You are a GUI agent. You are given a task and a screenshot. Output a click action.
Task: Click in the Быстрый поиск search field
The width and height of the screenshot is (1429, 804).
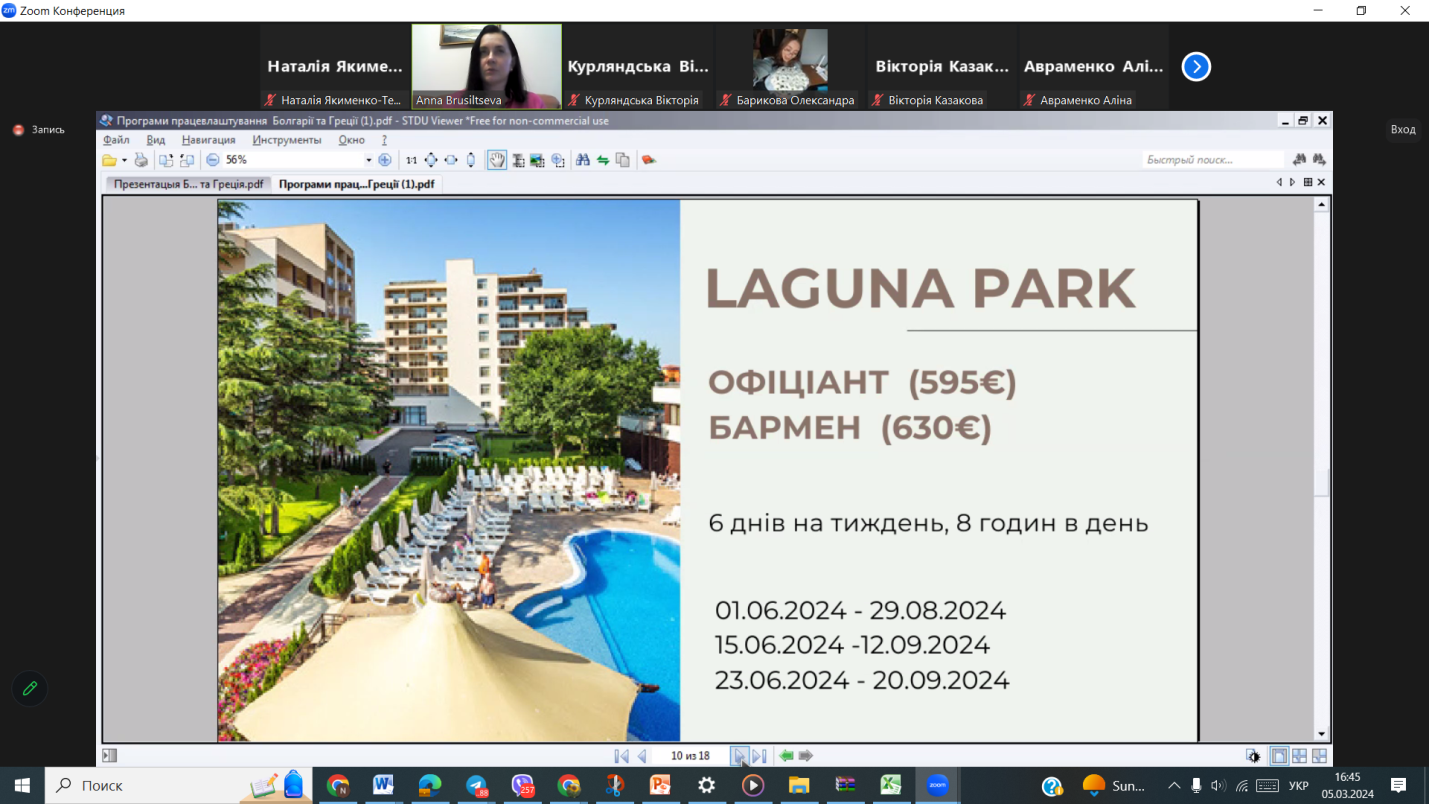click(x=1212, y=160)
